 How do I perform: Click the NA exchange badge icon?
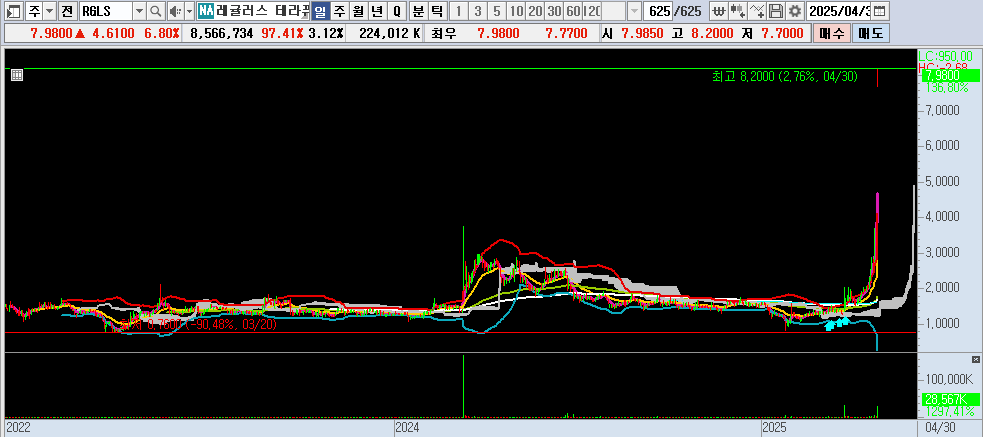205,11
